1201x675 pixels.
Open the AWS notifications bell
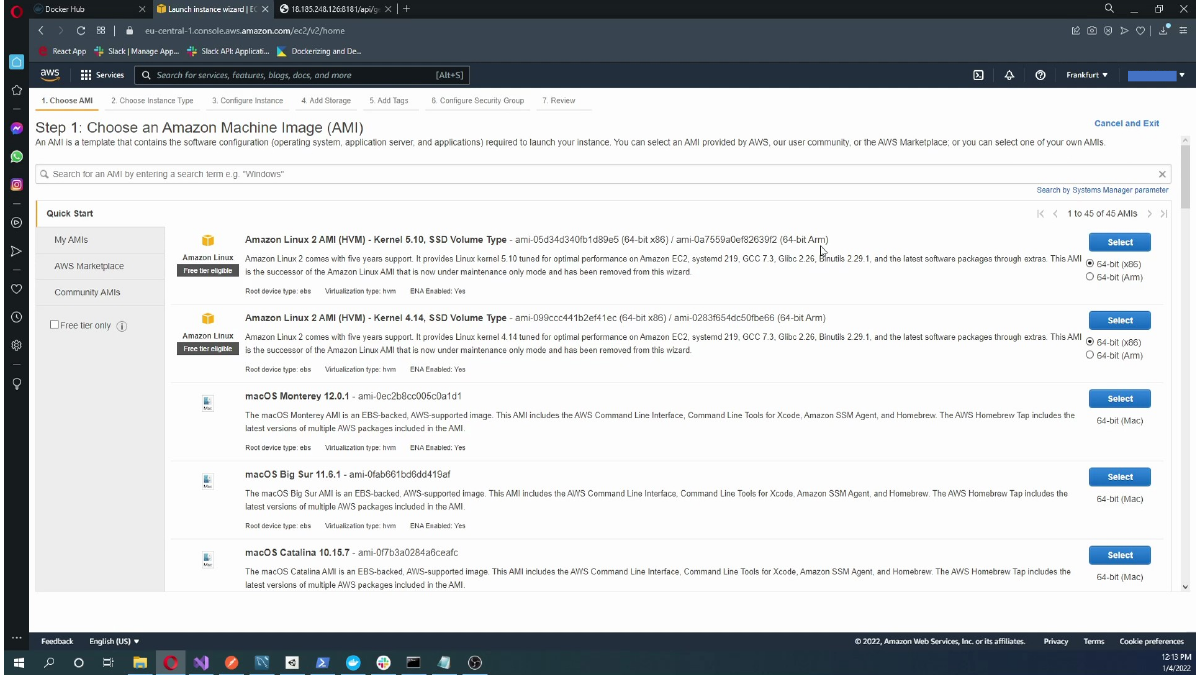[1009, 75]
